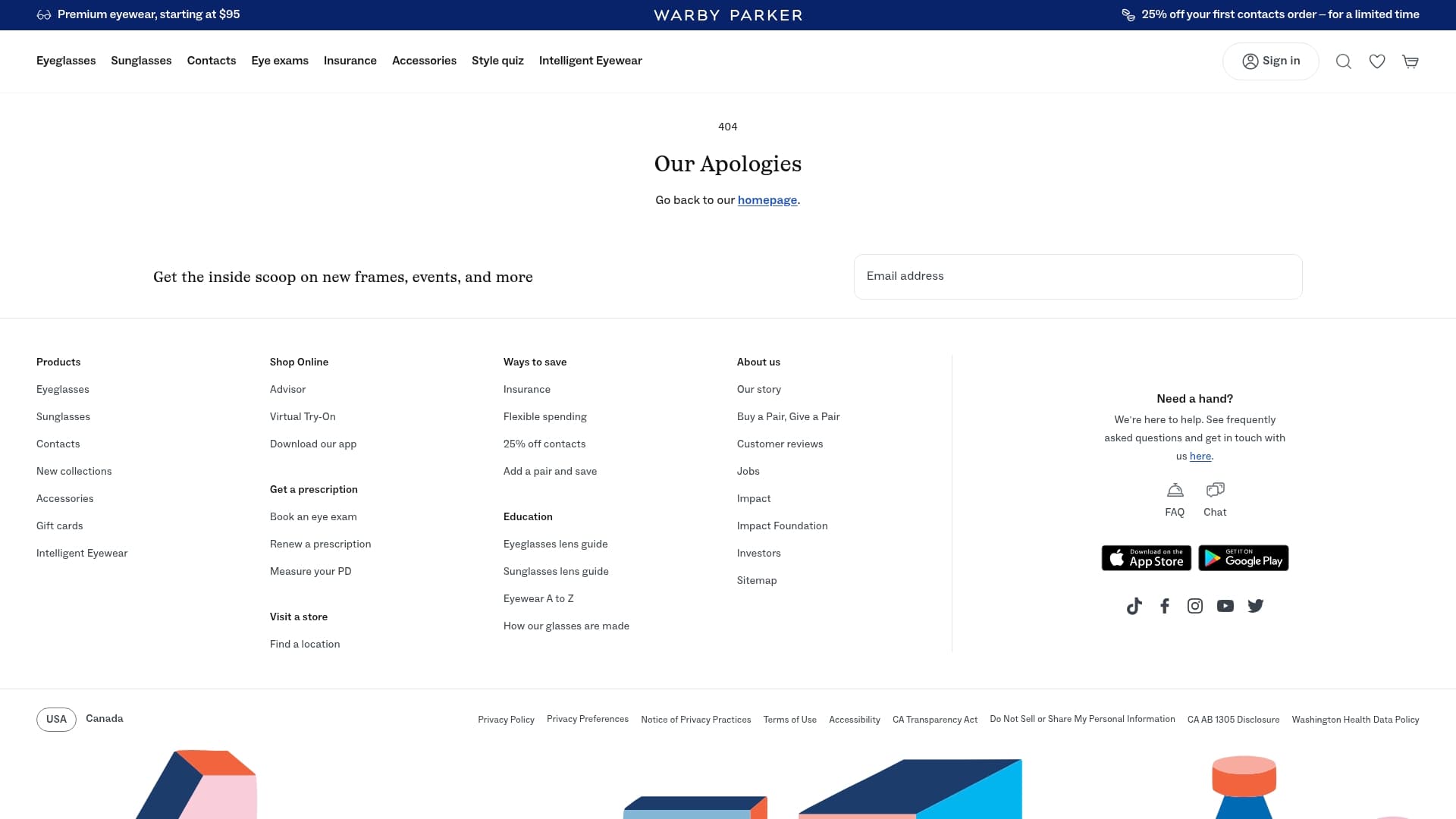Image resolution: width=1456 pixels, height=819 pixels.
Task: Open Warby Parker YouTube channel
Action: [1225, 606]
